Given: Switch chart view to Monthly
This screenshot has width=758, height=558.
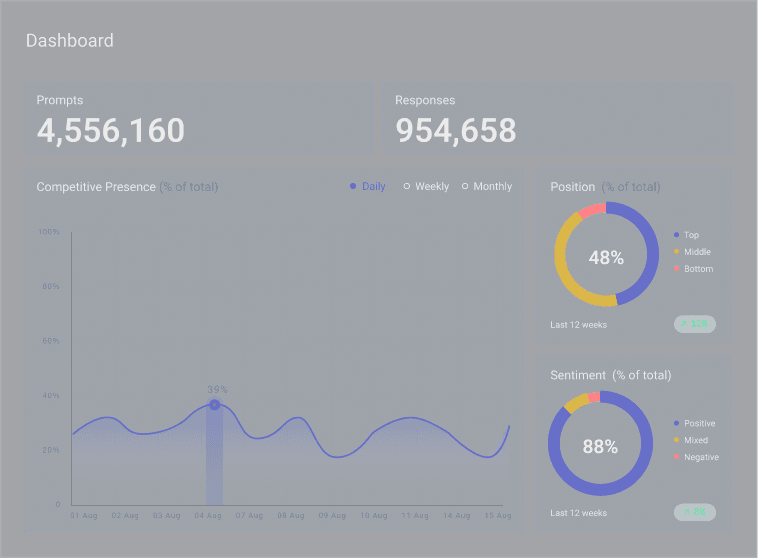Looking at the screenshot, I should (x=486, y=187).
